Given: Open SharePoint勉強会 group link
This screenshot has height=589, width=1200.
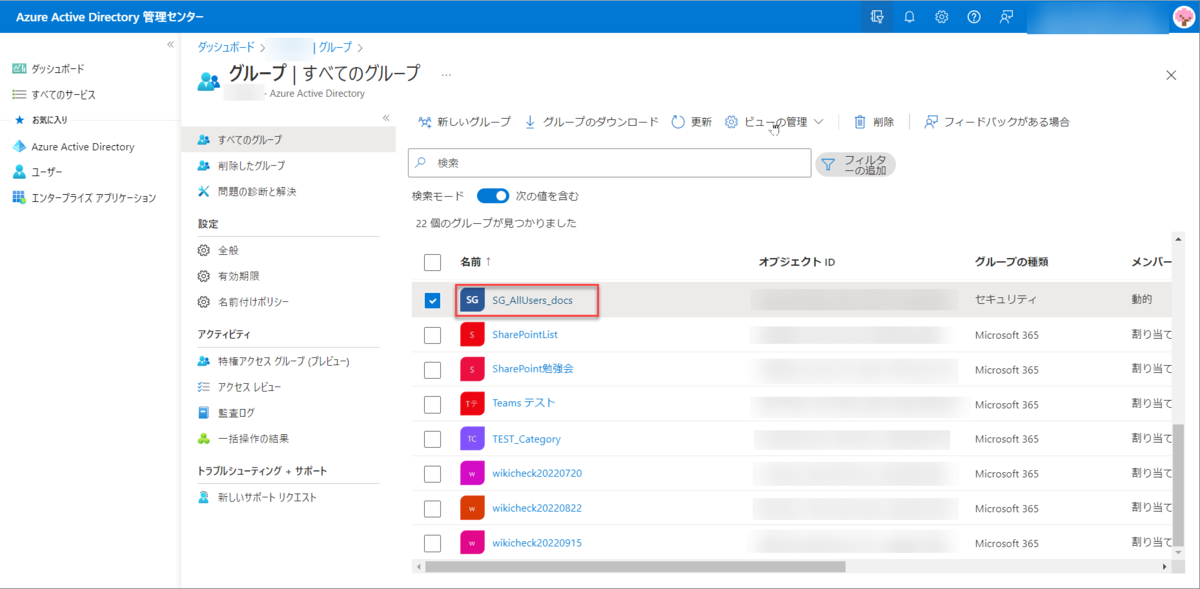Looking at the screenshot, I should pyautogui.click(x=533, y=369).
